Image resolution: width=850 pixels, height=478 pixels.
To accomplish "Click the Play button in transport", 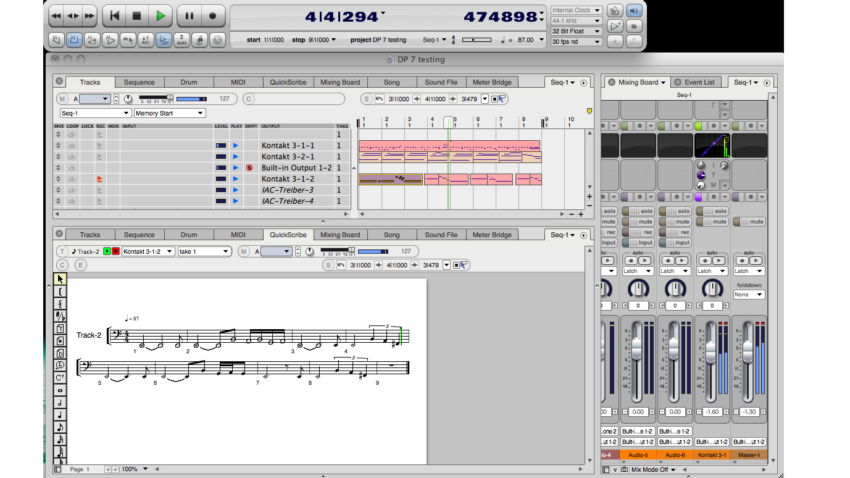I will pyautogui.click(x=161, y=16).
